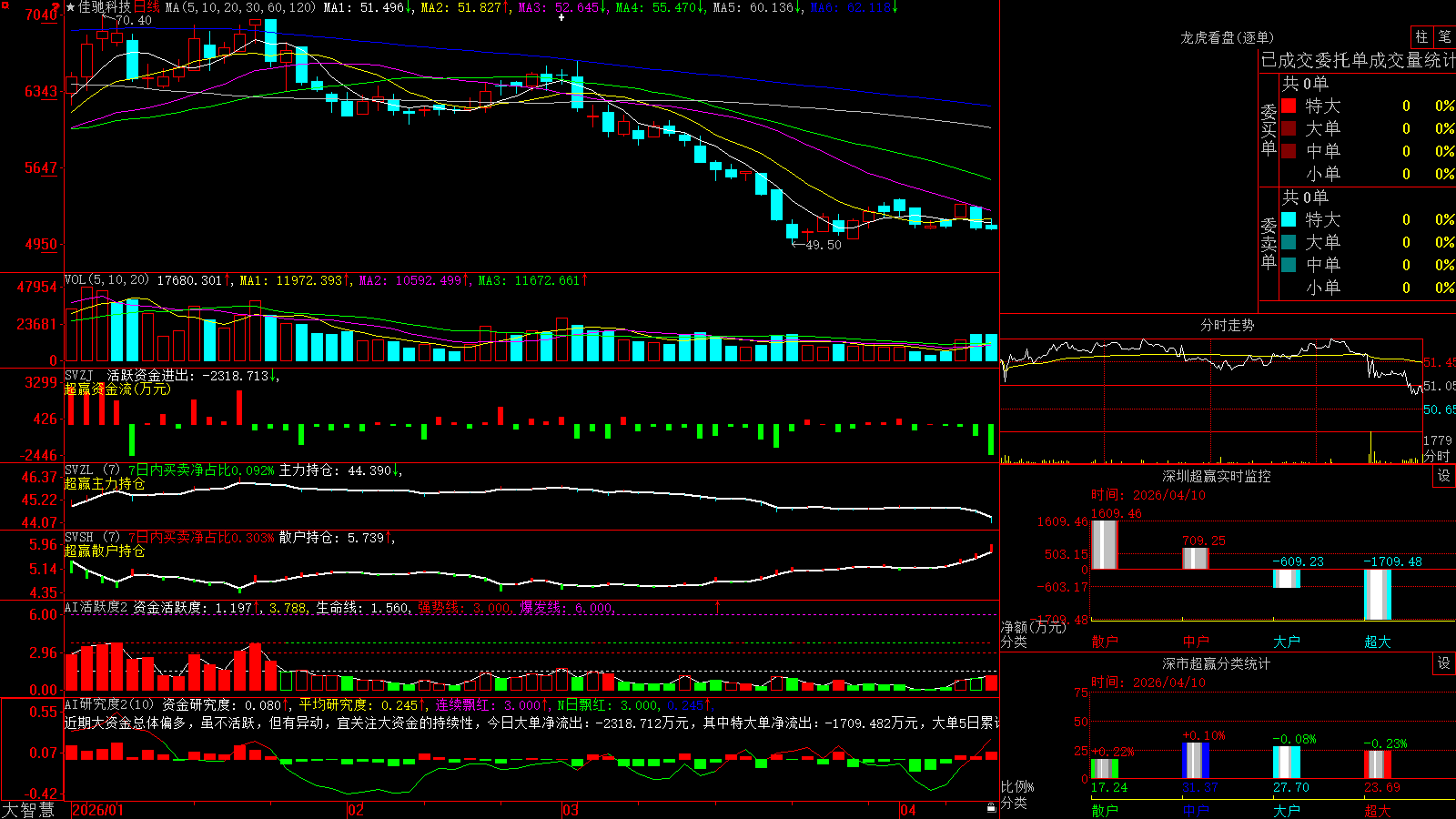The image size is (1456, 819).
Task: Click the 散户 bar showing 17.24 in 分类统计
Action: [1104, 768]
